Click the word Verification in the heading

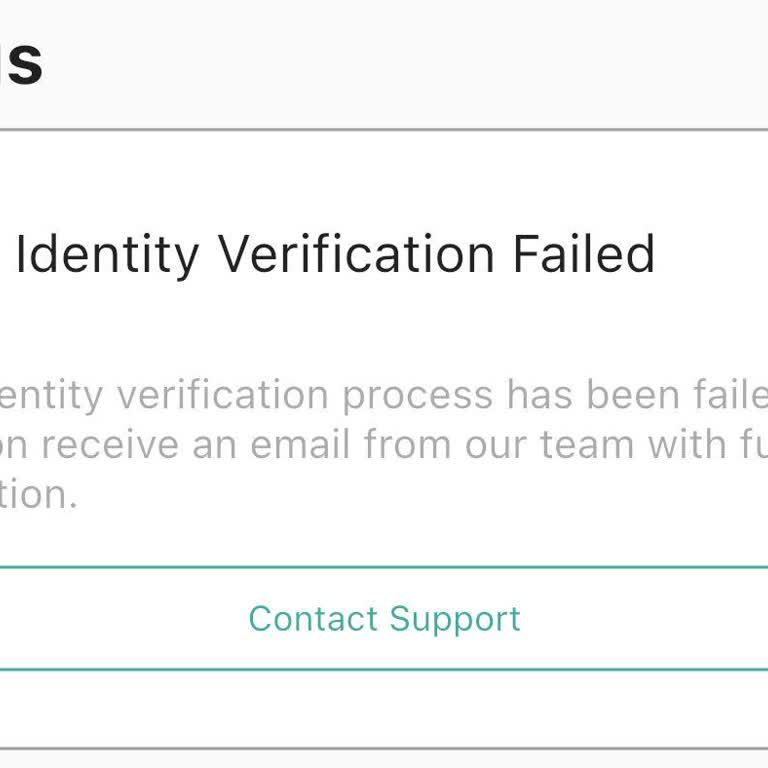(356, 254)
